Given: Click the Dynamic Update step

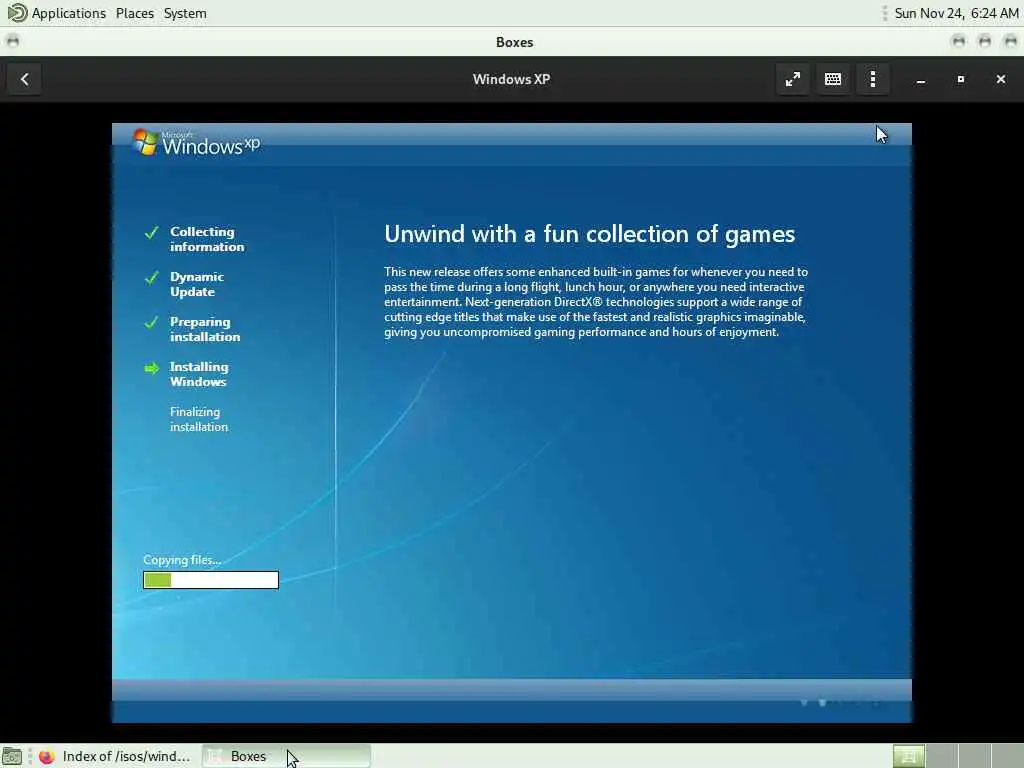Looking at the screenshot, I should point(197,284).
